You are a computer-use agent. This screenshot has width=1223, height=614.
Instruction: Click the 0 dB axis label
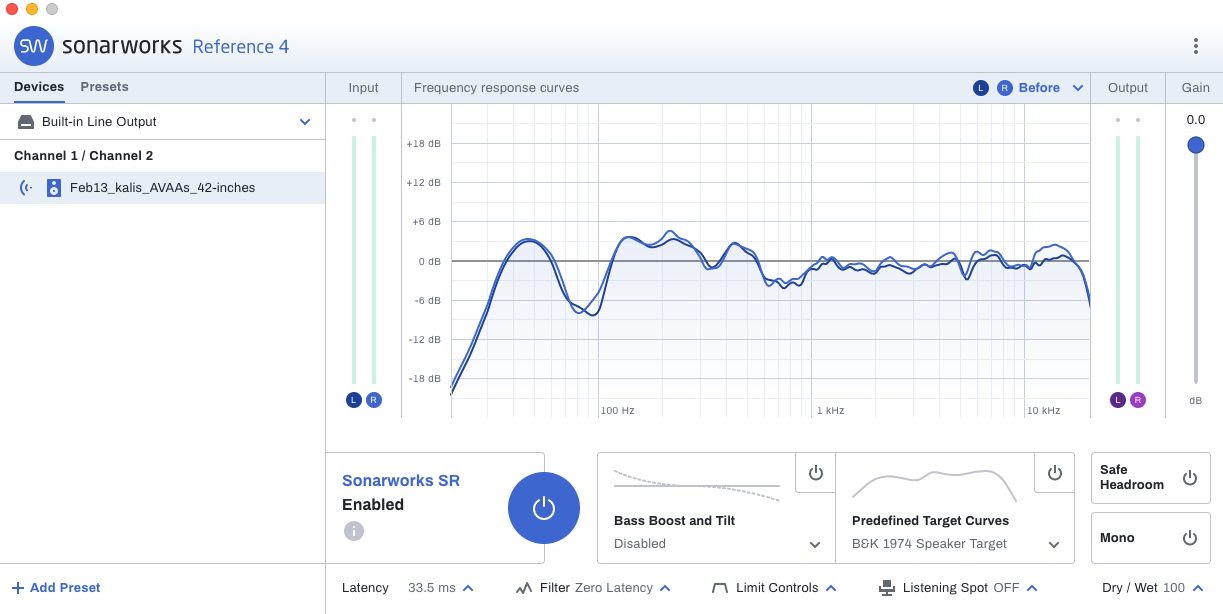coord(429,261)
